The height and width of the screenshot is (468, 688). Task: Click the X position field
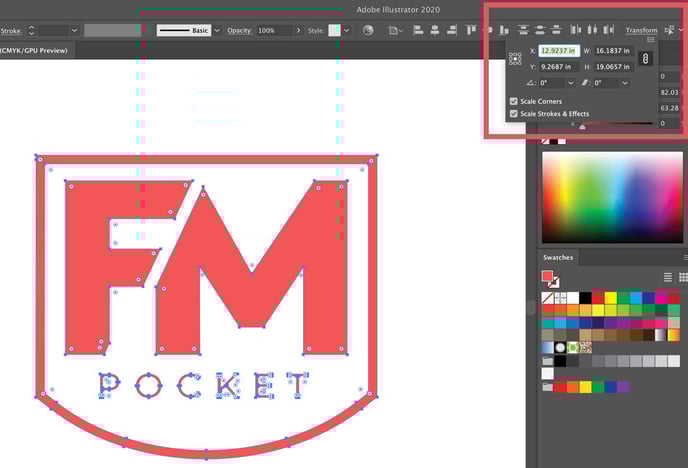[x=559, y=51]
